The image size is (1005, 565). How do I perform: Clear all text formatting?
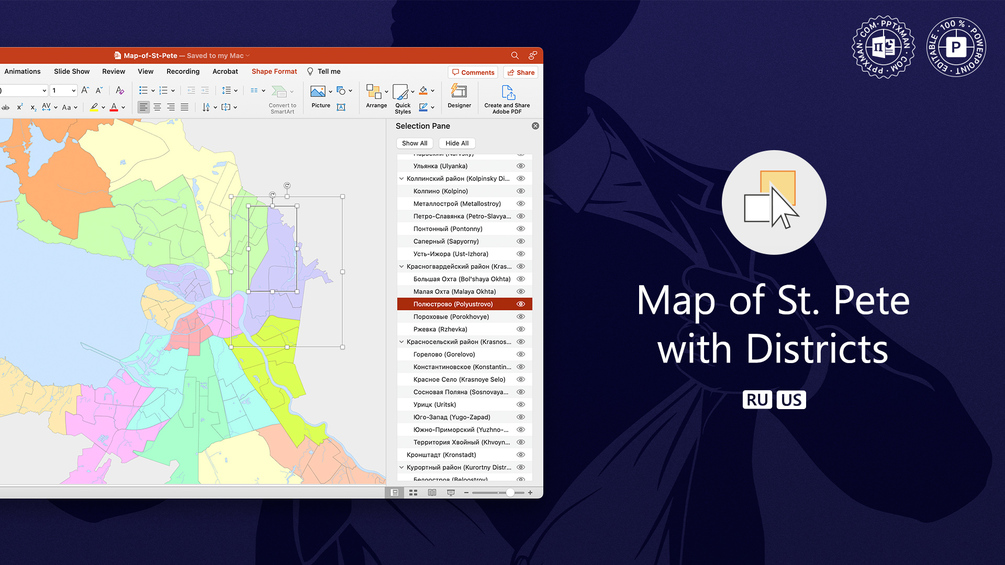tap(120, 90)
